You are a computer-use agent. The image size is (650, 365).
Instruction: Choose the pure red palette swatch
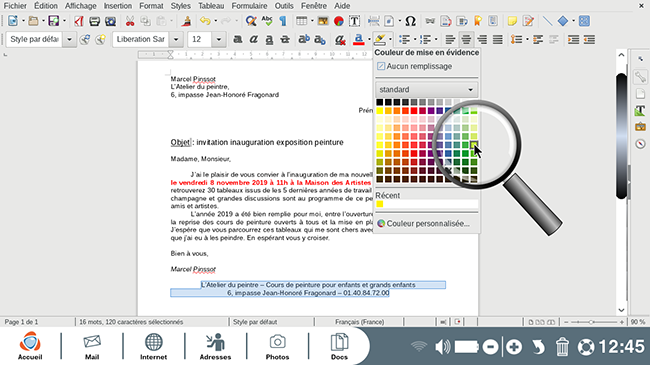click(x=414, y=111)
